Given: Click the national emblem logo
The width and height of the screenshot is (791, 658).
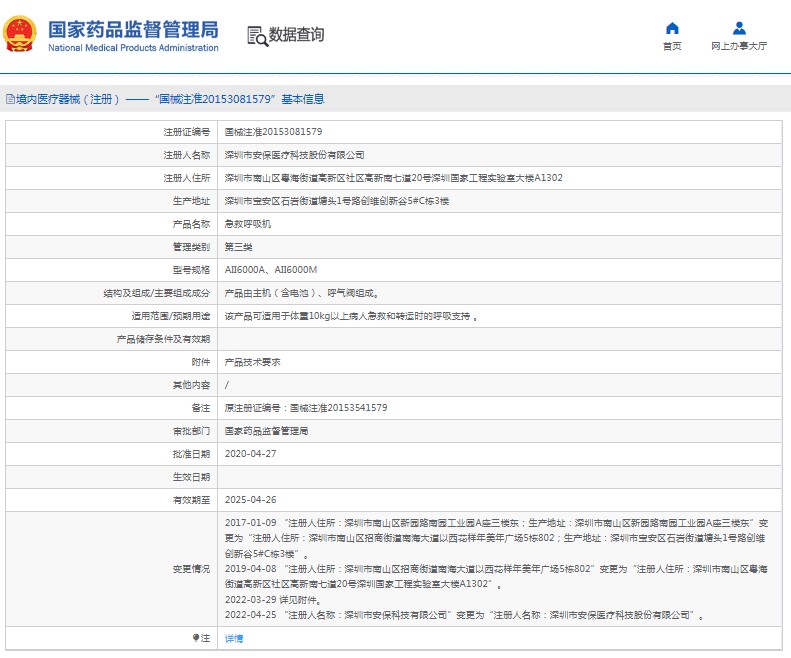Looking at the screenshot, I should (21, 35).
